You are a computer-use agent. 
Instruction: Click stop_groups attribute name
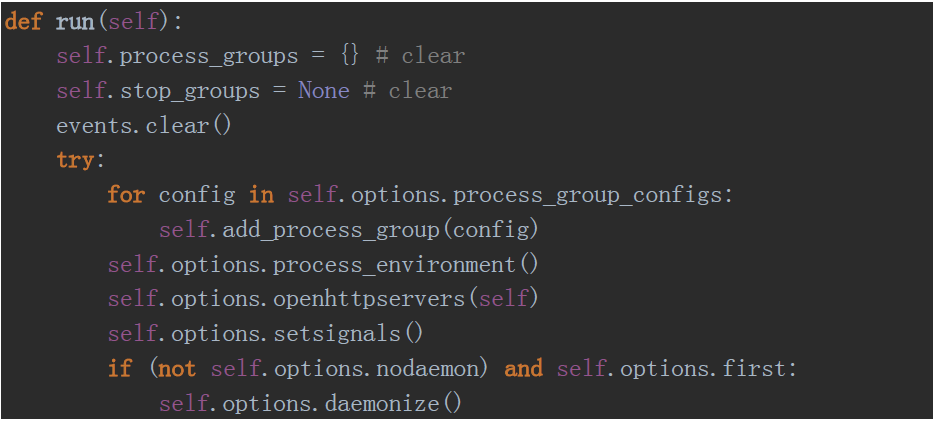click(190, 91)
